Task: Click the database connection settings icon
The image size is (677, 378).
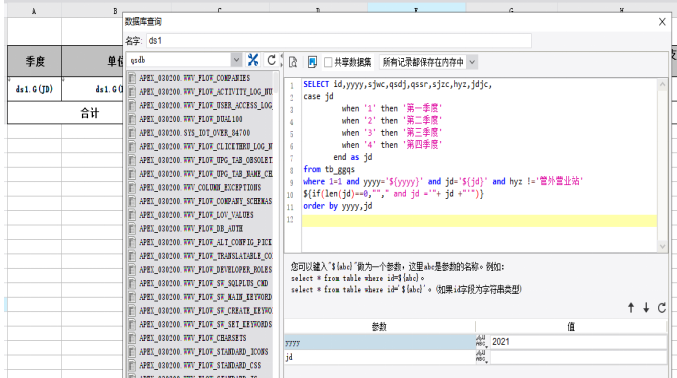Action: coord(253,60)
